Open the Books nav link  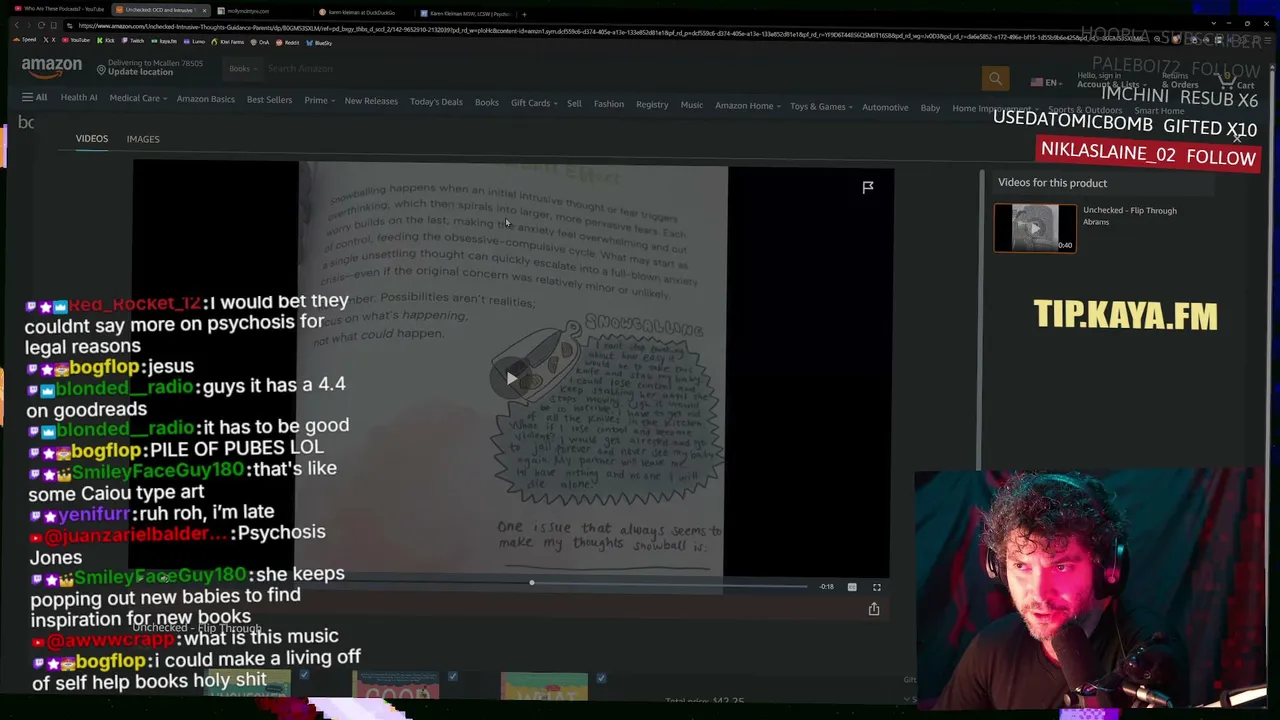coord(487,103)
